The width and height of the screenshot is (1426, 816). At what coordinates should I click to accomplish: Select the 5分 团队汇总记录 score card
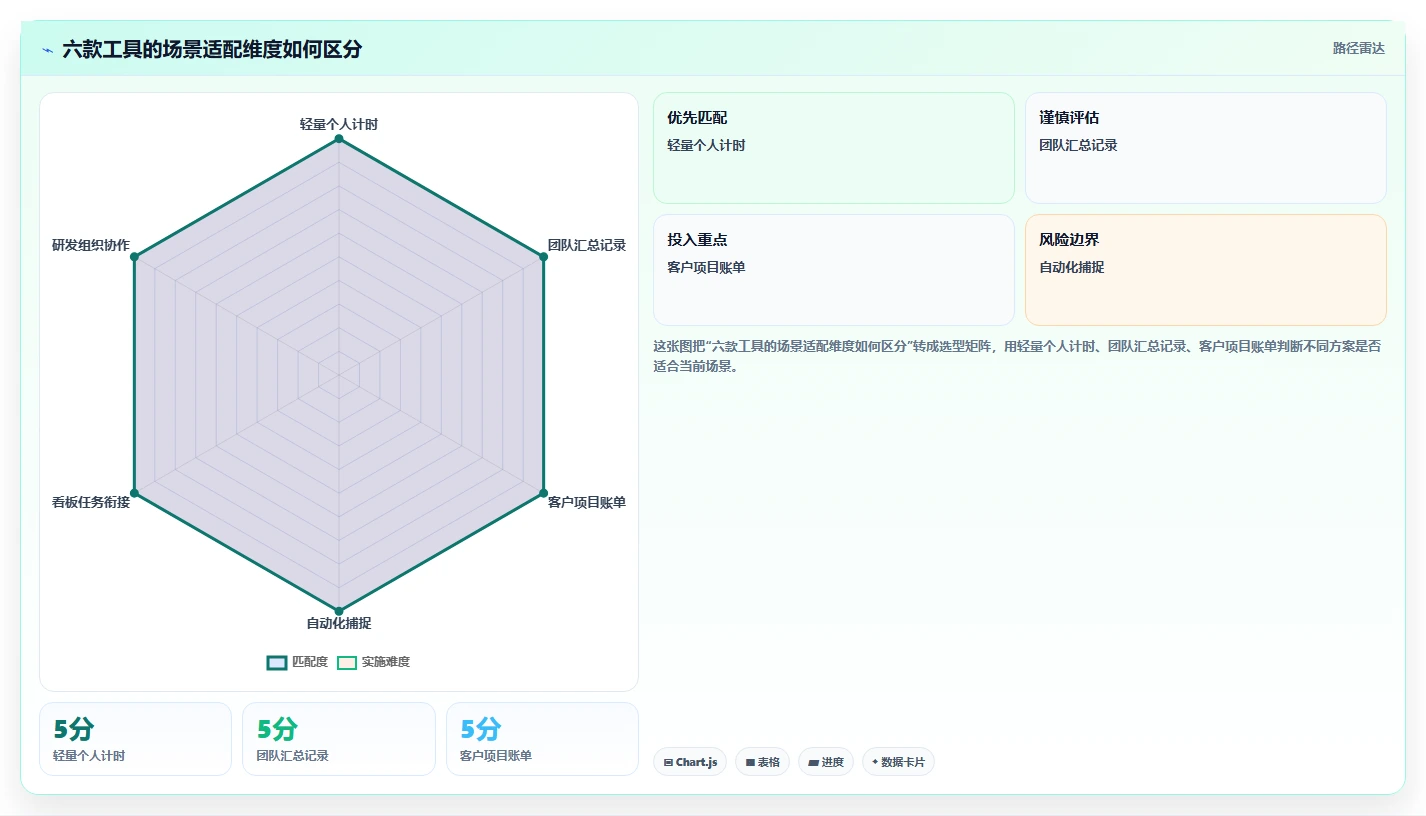click(339, 739)
